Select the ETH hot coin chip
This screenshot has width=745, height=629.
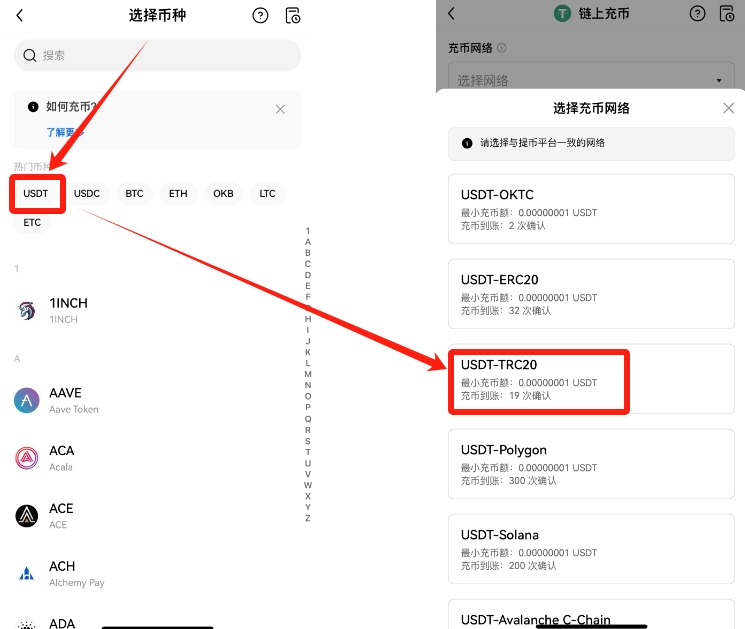coord(178,193)
